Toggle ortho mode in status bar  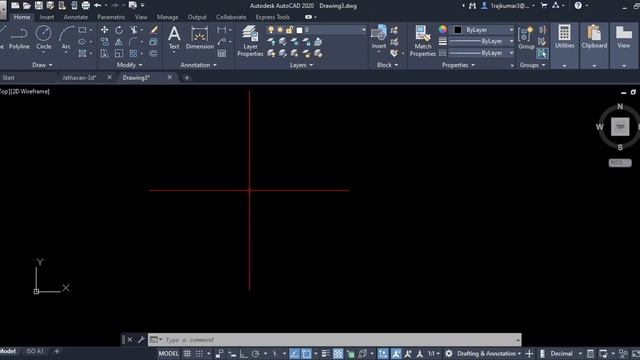(243, 353)
